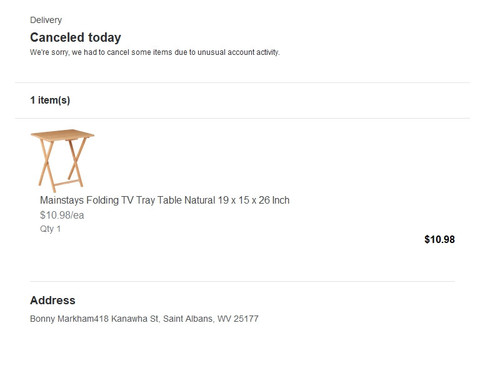Image resolution: width=500 pixels, height=366 pixels.
Task: Click the cancellation apology message text
Action: (x=155, y=52)
